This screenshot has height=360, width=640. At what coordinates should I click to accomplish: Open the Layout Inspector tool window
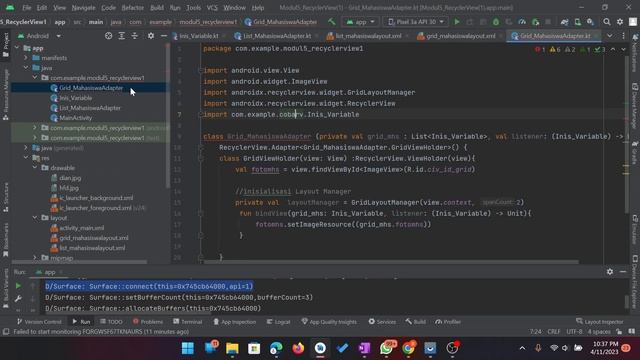[x=600, y=322]
